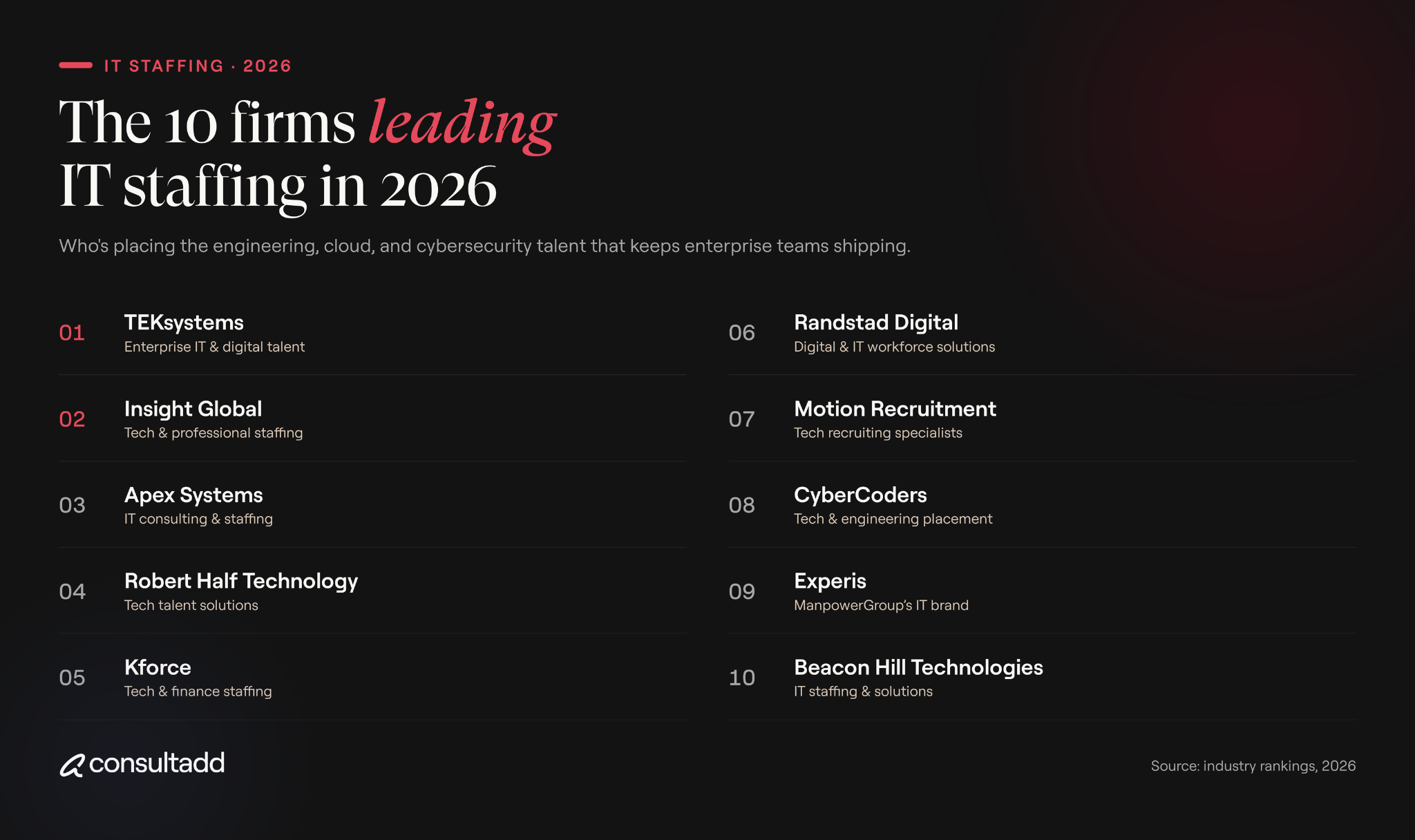Click "ManpowerGroup's IT brand" description
Screen dimensions: 1415x840
pos(881,605)
